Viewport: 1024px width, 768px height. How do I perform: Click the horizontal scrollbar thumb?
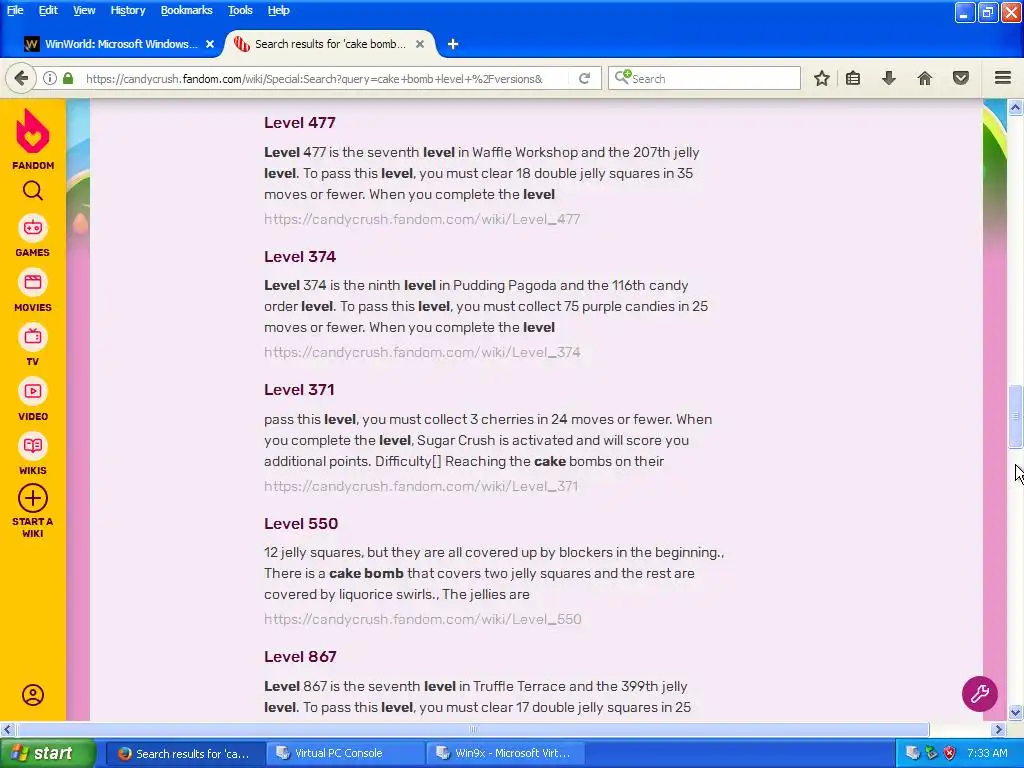pyautogui.click(x=473, y=729)
